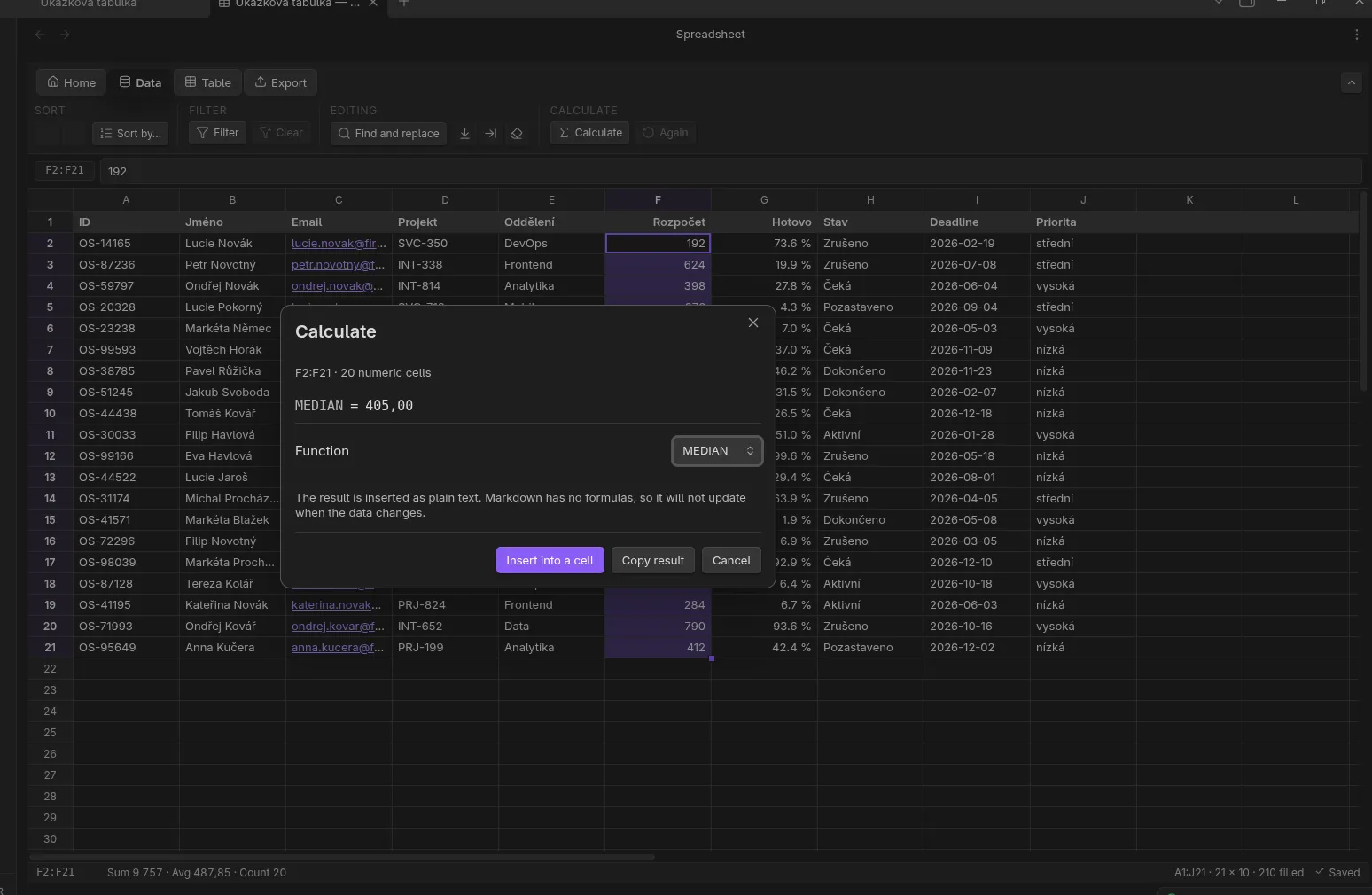This screenshot has width=1372, height=895.
Task: Switch to the Data ribbon tab
Action: [140, 82]
